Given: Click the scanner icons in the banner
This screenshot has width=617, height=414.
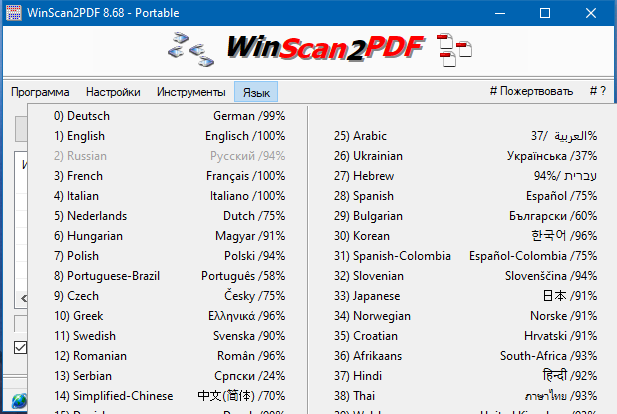Looking at the screenshot, I should coord(191,50).
